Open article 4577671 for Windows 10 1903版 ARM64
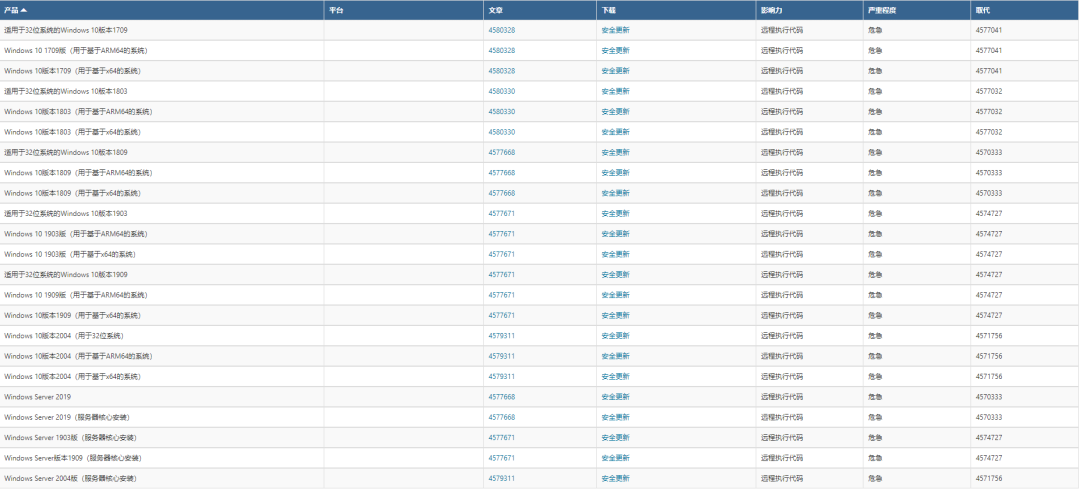 tap(501, 233)
